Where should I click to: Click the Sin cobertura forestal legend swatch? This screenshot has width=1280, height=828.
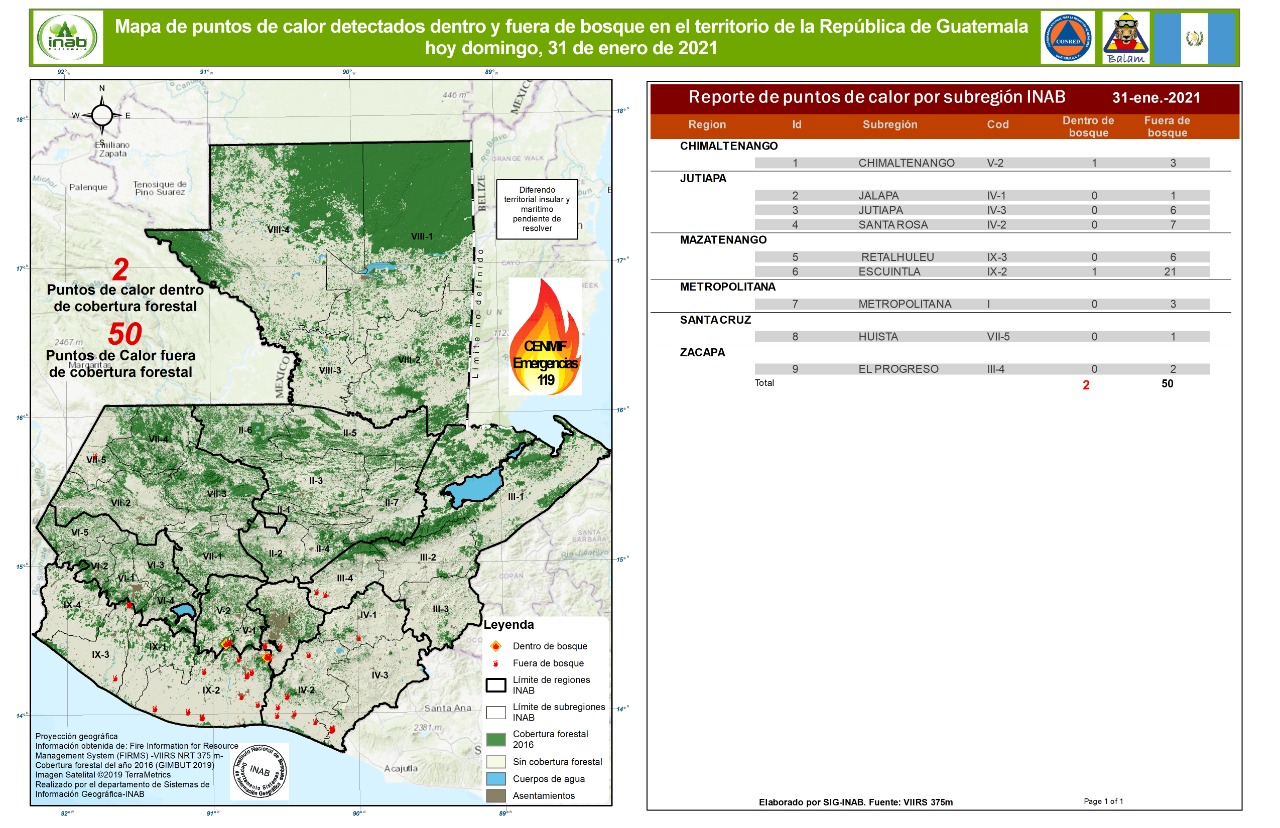tap(496, 762)
